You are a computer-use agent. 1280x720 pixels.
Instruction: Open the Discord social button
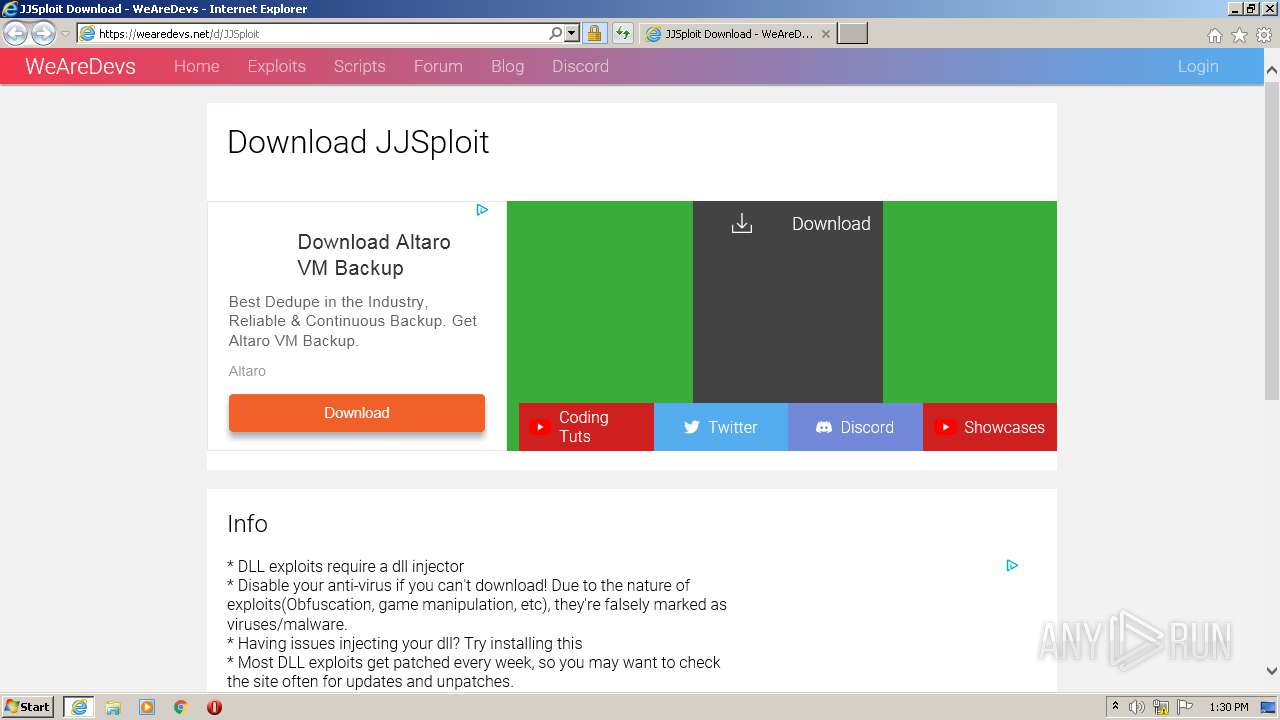(855, 427)
